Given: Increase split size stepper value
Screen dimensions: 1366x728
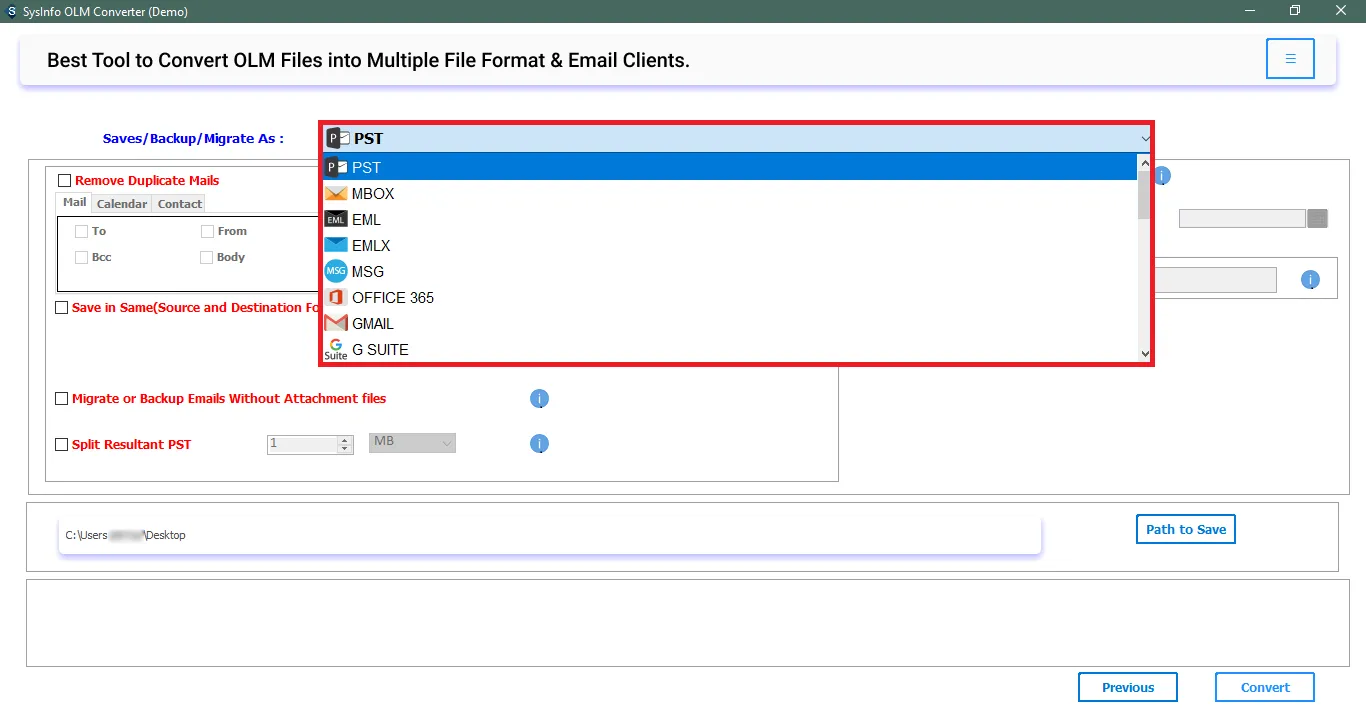Looking at the screenshot, I should [345, 440].
